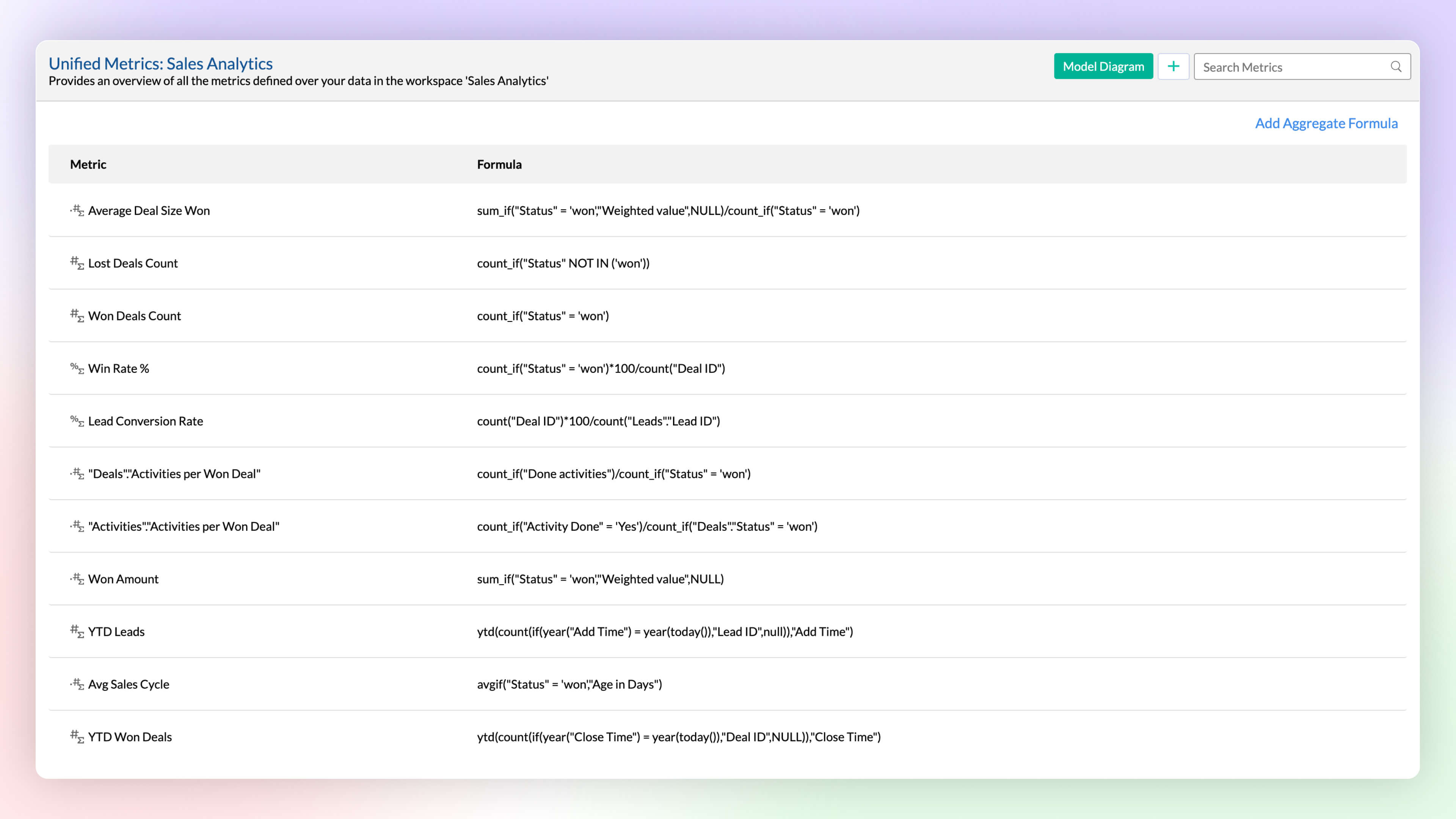The width and height of the screenshot is (1456, 819).
Task: Click the Lost Deals Count number icon
Action: (77, 263)
